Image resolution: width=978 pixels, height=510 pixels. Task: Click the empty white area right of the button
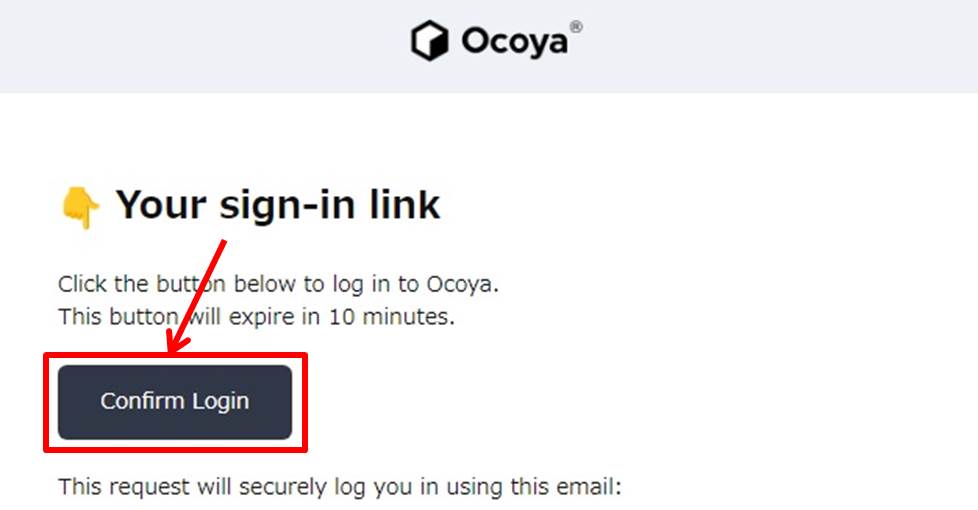pos(624,402)
